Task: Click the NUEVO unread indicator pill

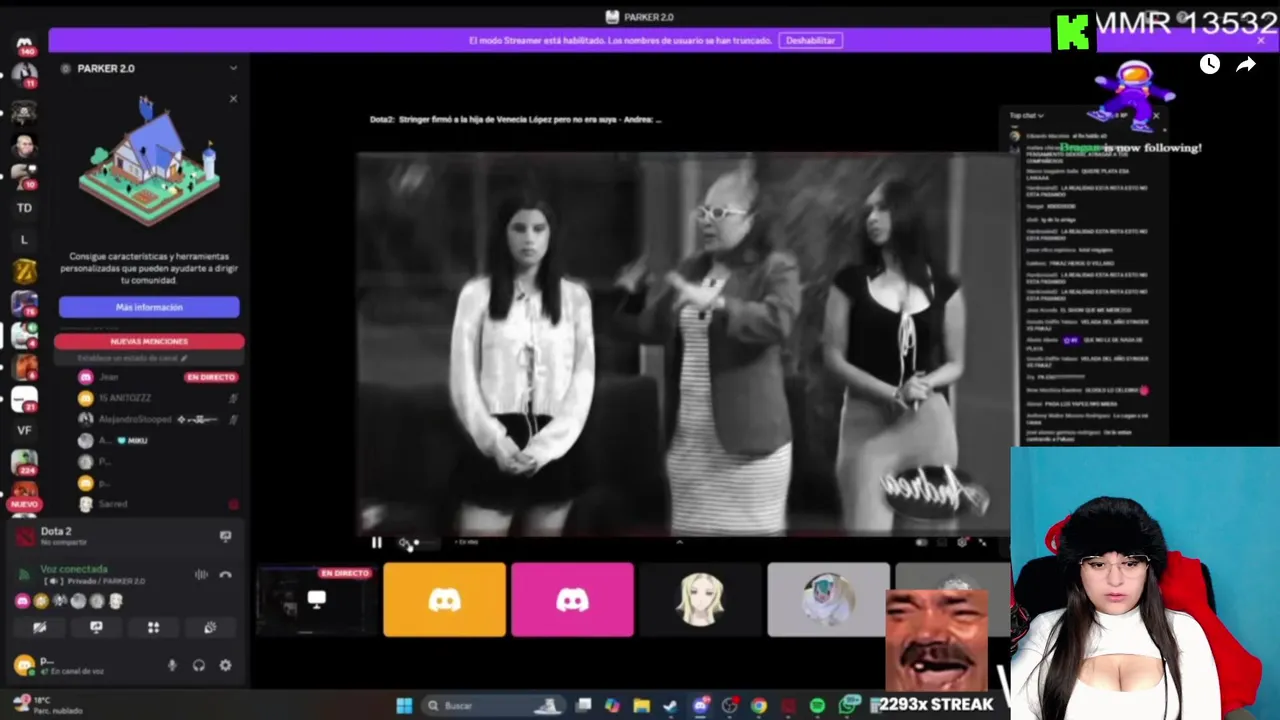Action: 24,505
